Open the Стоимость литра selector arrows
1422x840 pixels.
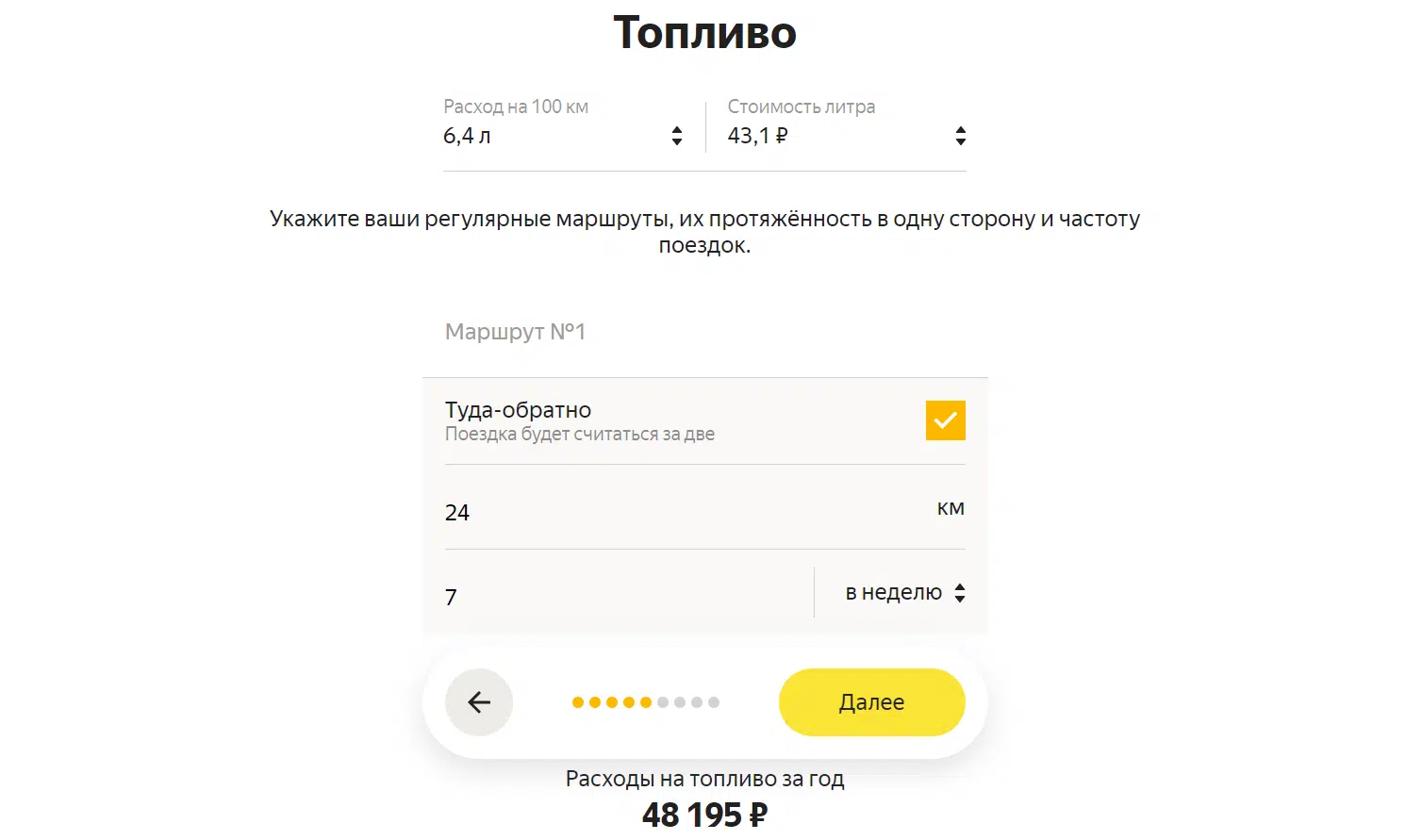960,136
